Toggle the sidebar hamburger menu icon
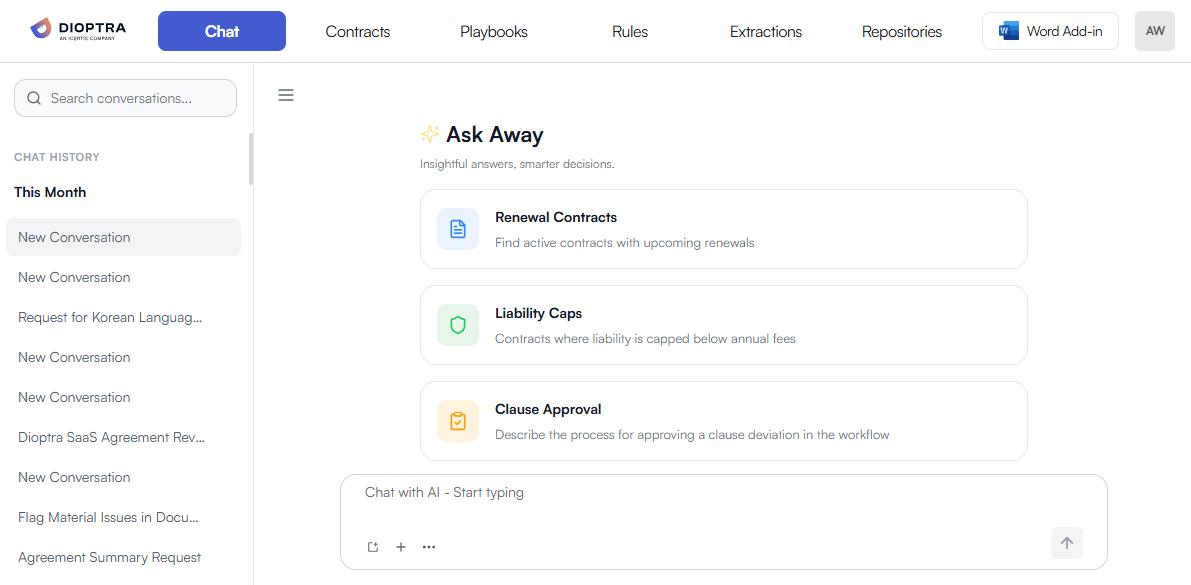The height and width of the screenshot is (585, 1191). [286, 95]
